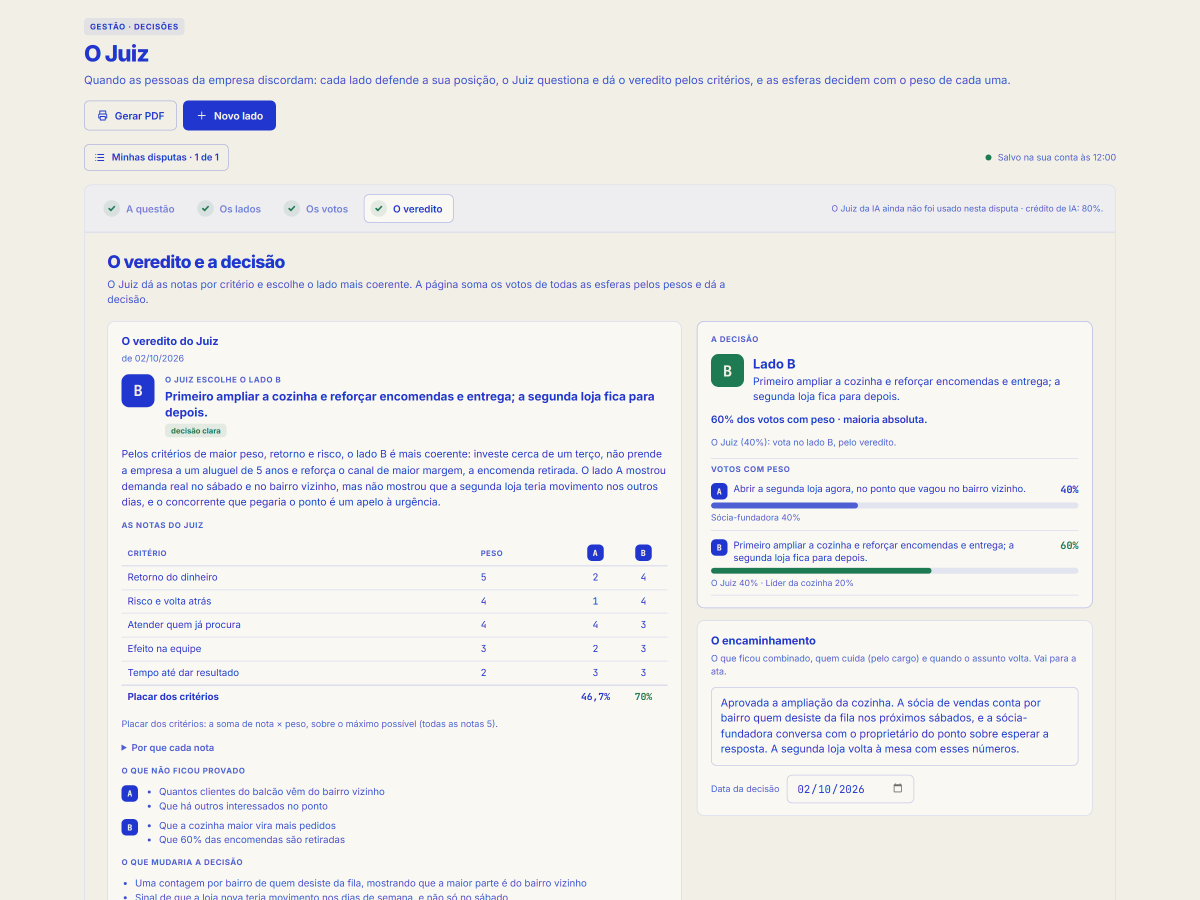This screenshot has height=900, width=1200.
Task: Click the checkmark beside Os lados step
Action: [205, 208]
